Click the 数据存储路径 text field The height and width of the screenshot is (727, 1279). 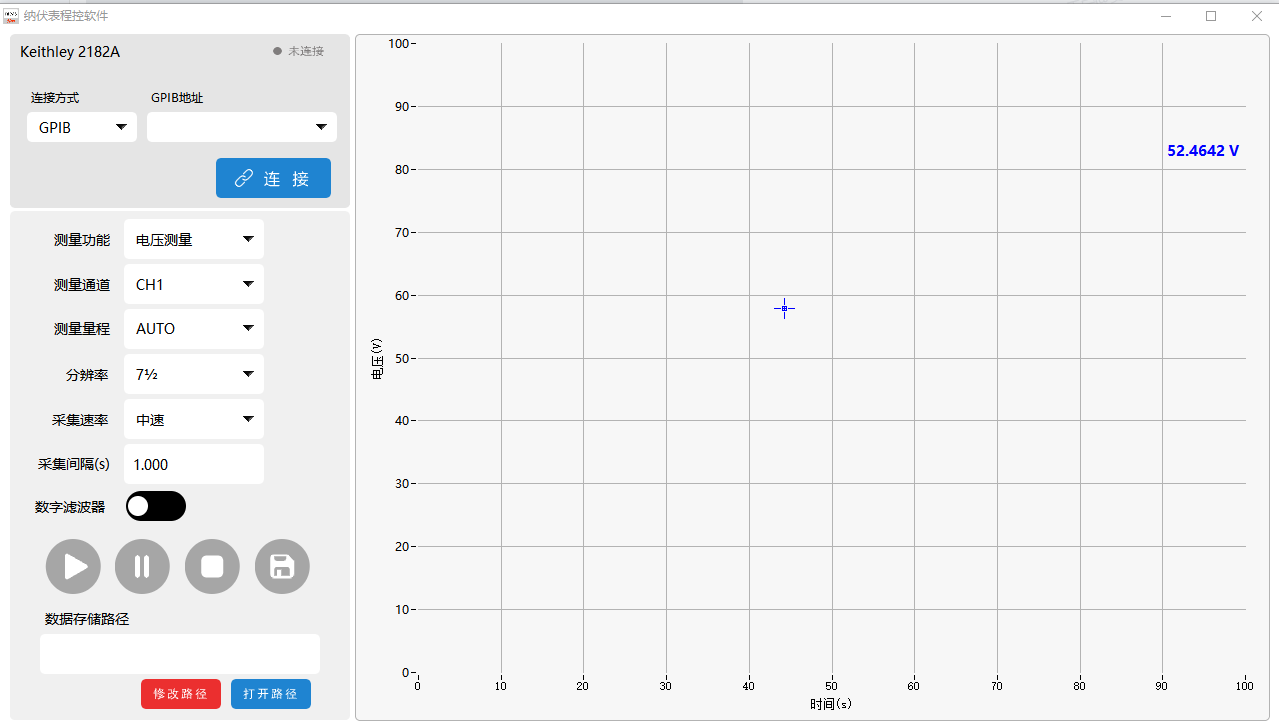click(x=180, y=654)
